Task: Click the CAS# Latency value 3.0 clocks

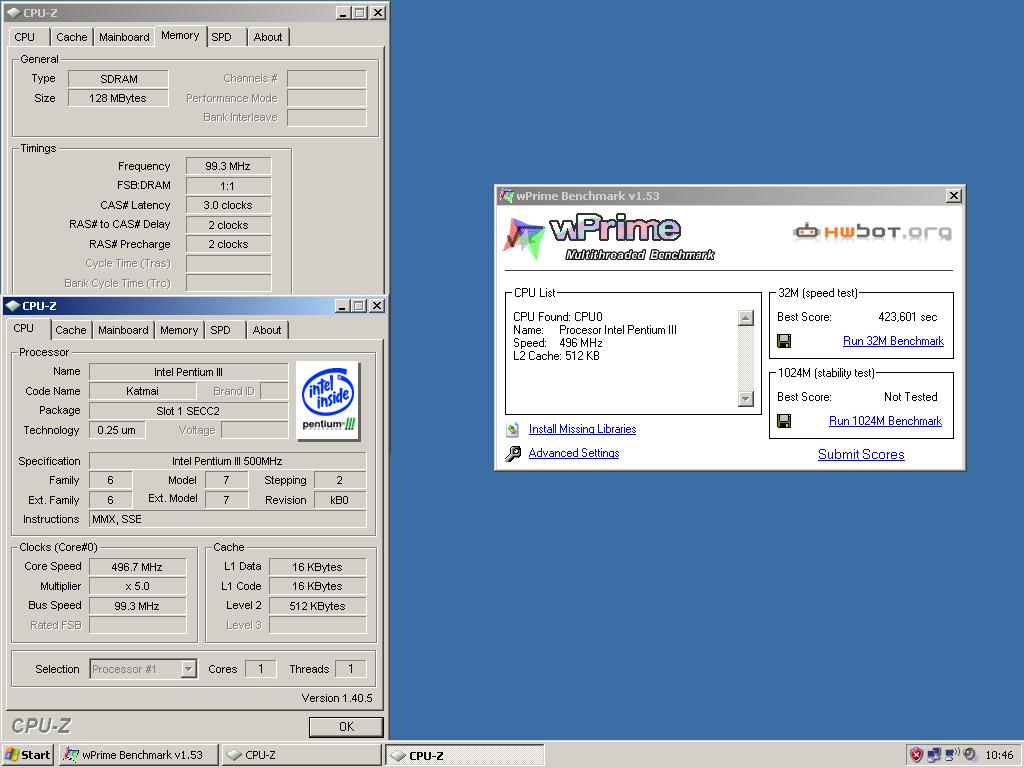Action: pyautogui.click(x=228, y=205)
